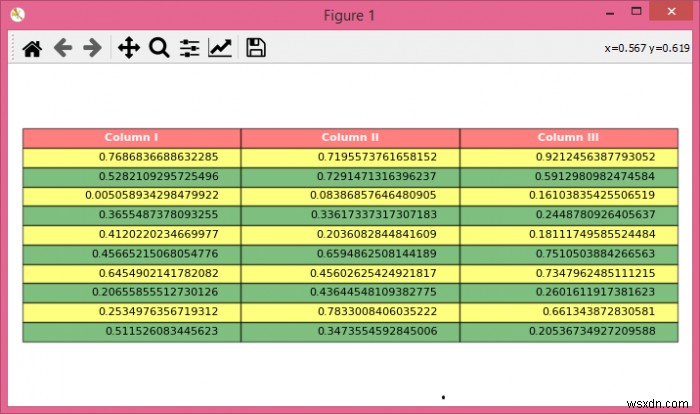700x414 pixels.
Task: Select cell 0.3473554592845006
Action: tap(350, 332)
